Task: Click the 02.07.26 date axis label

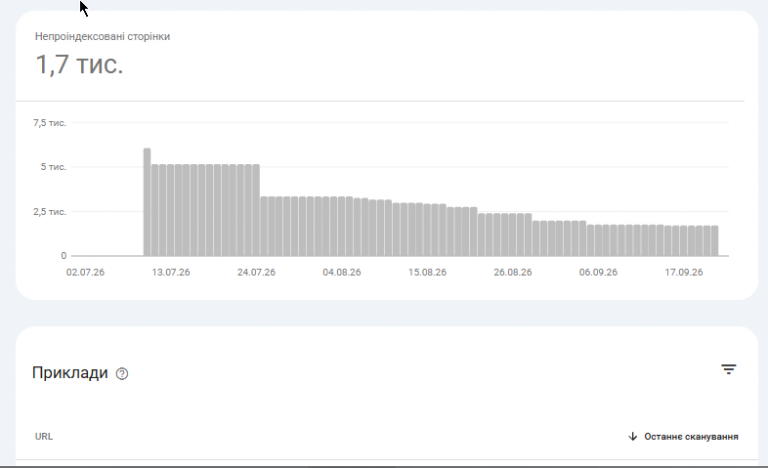Action: point(85,272)
